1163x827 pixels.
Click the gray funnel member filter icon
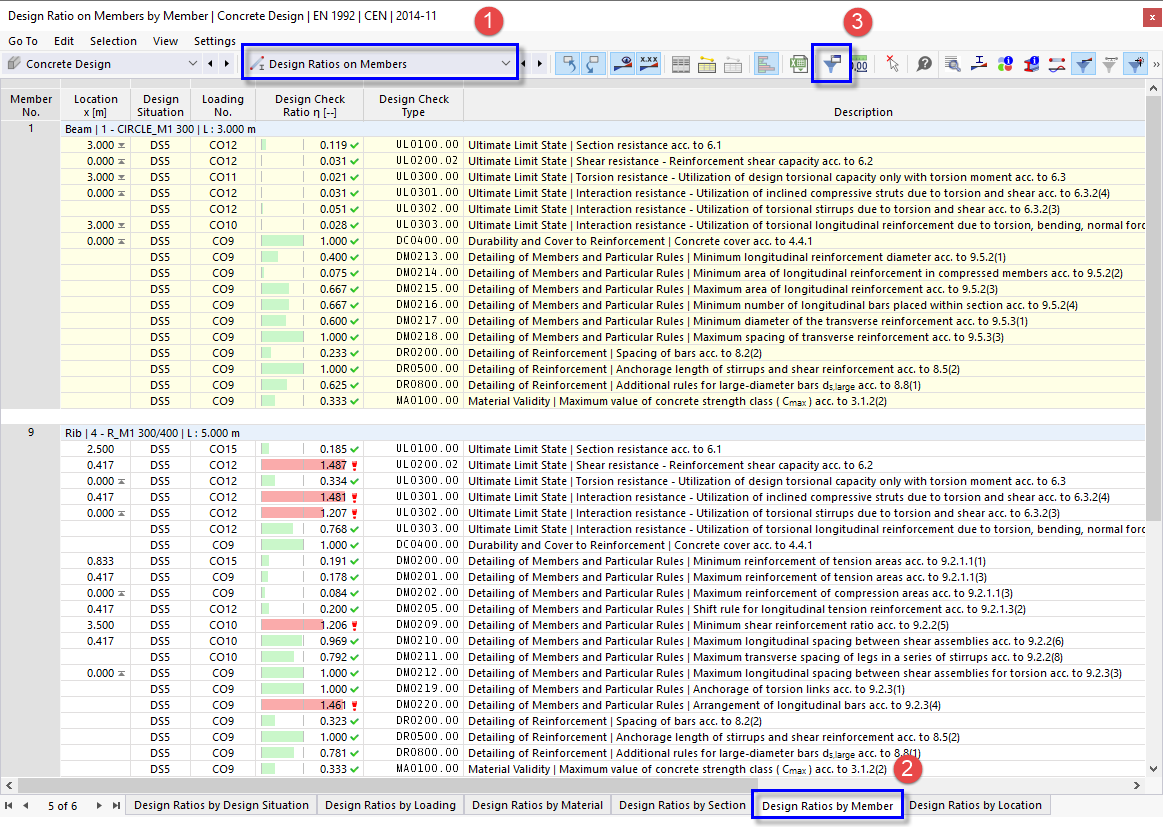[x=1110, y=65]
